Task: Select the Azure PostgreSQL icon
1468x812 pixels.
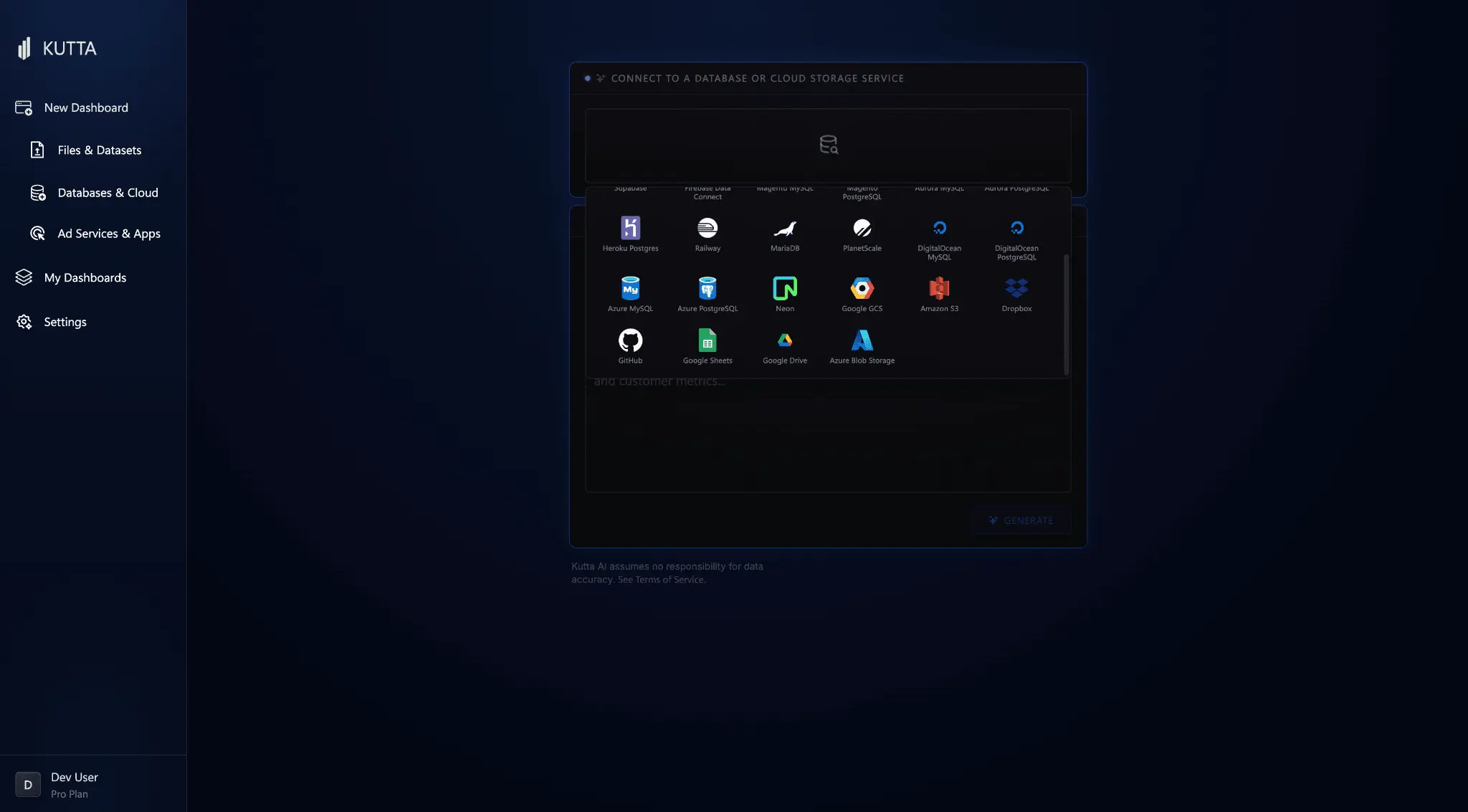Action: pos(707,288)
